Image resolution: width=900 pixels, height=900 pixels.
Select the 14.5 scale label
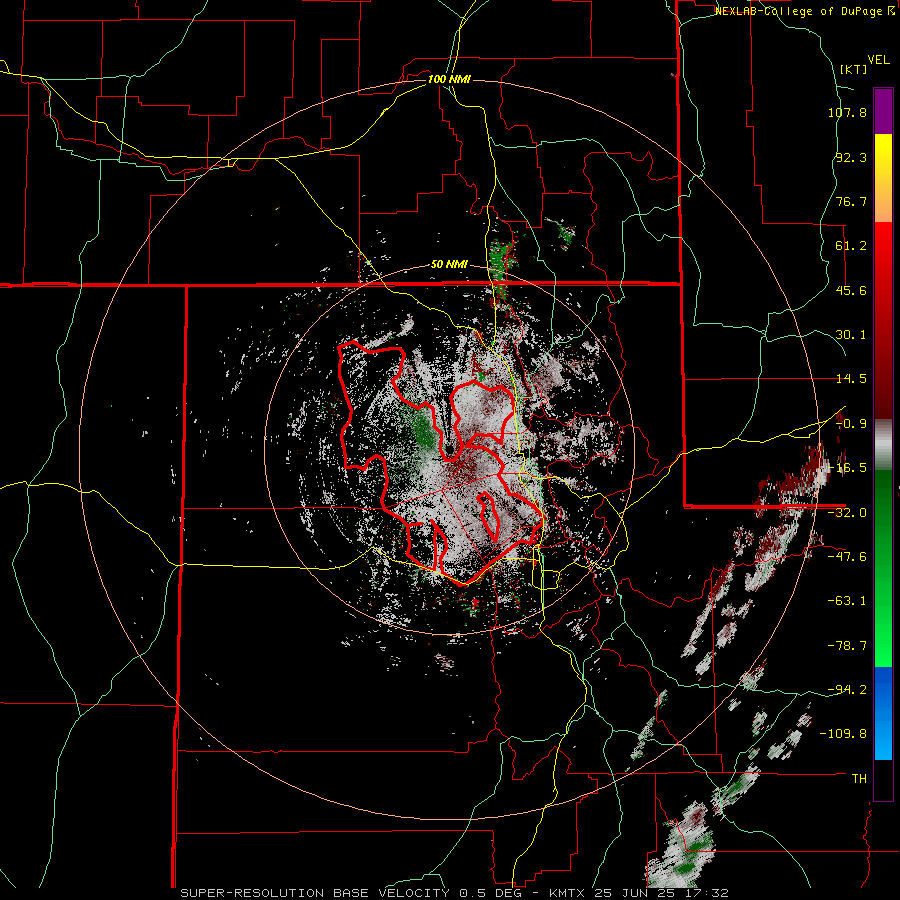coord(851,379)
